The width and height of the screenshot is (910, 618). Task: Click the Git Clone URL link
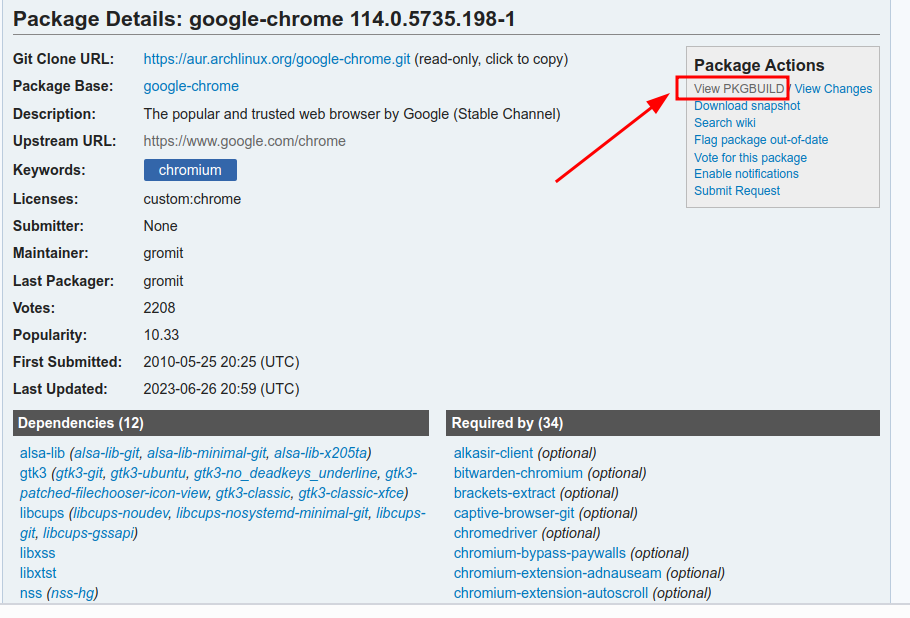(277, 59)
